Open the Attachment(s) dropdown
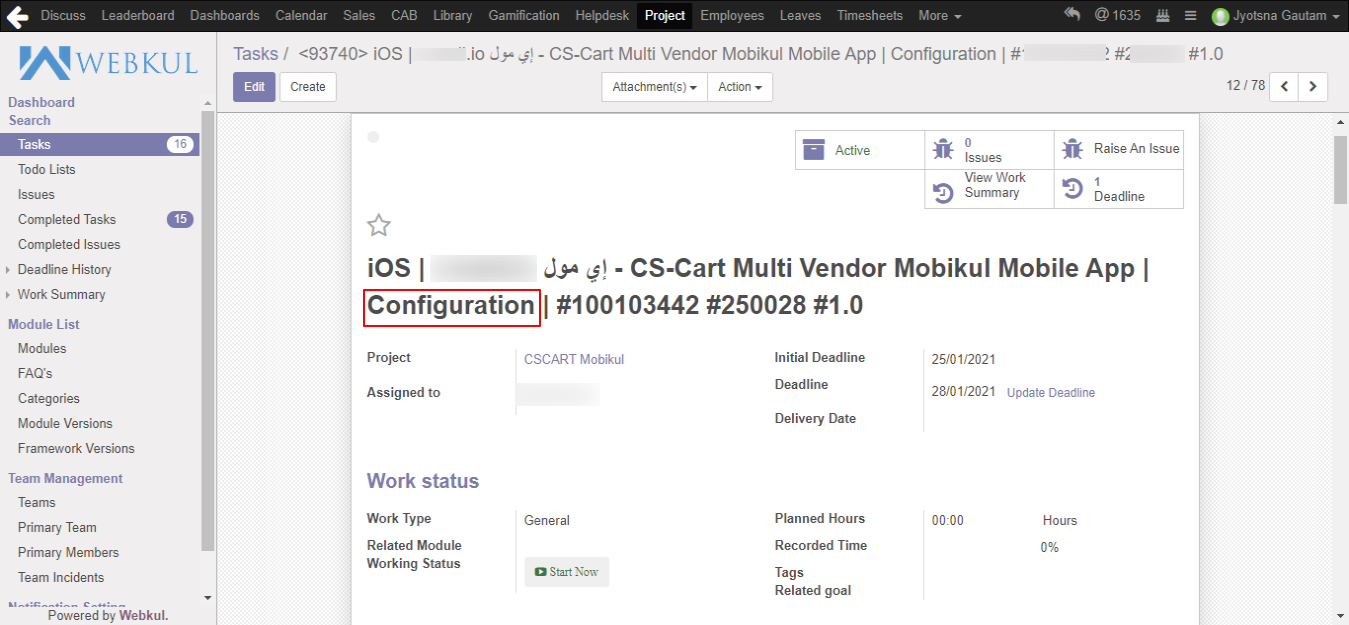Image resolution: width=1349 pixels, height=625 pixels. click(654, 87)
